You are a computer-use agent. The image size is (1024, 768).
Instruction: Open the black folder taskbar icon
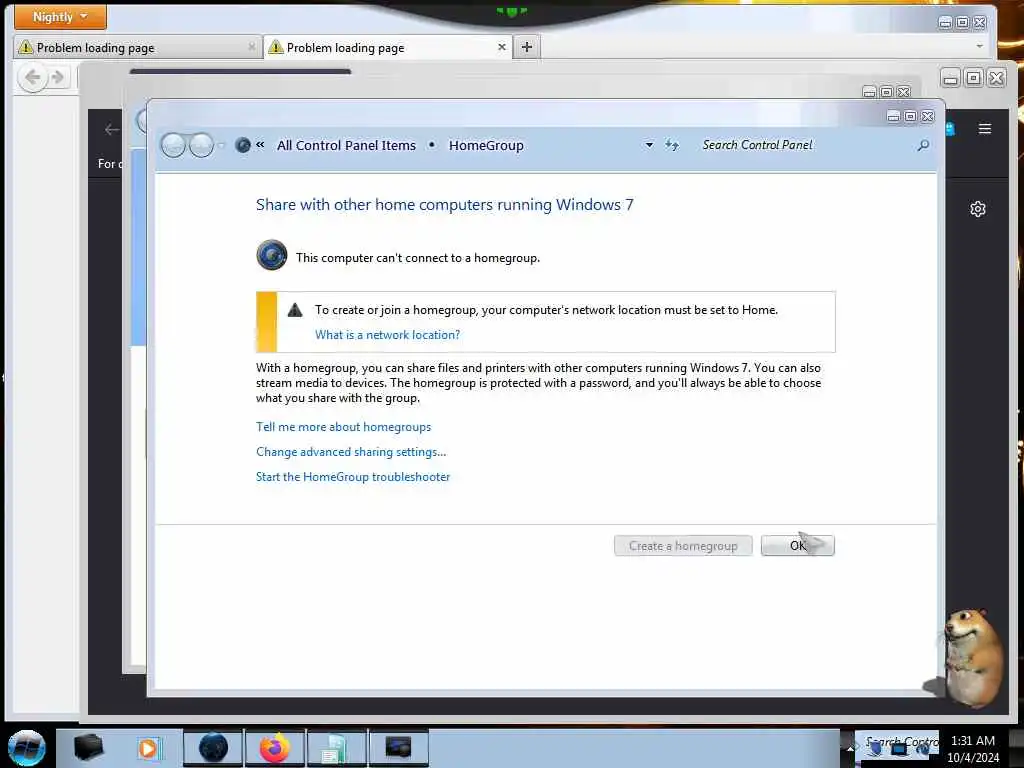(88, 748)
